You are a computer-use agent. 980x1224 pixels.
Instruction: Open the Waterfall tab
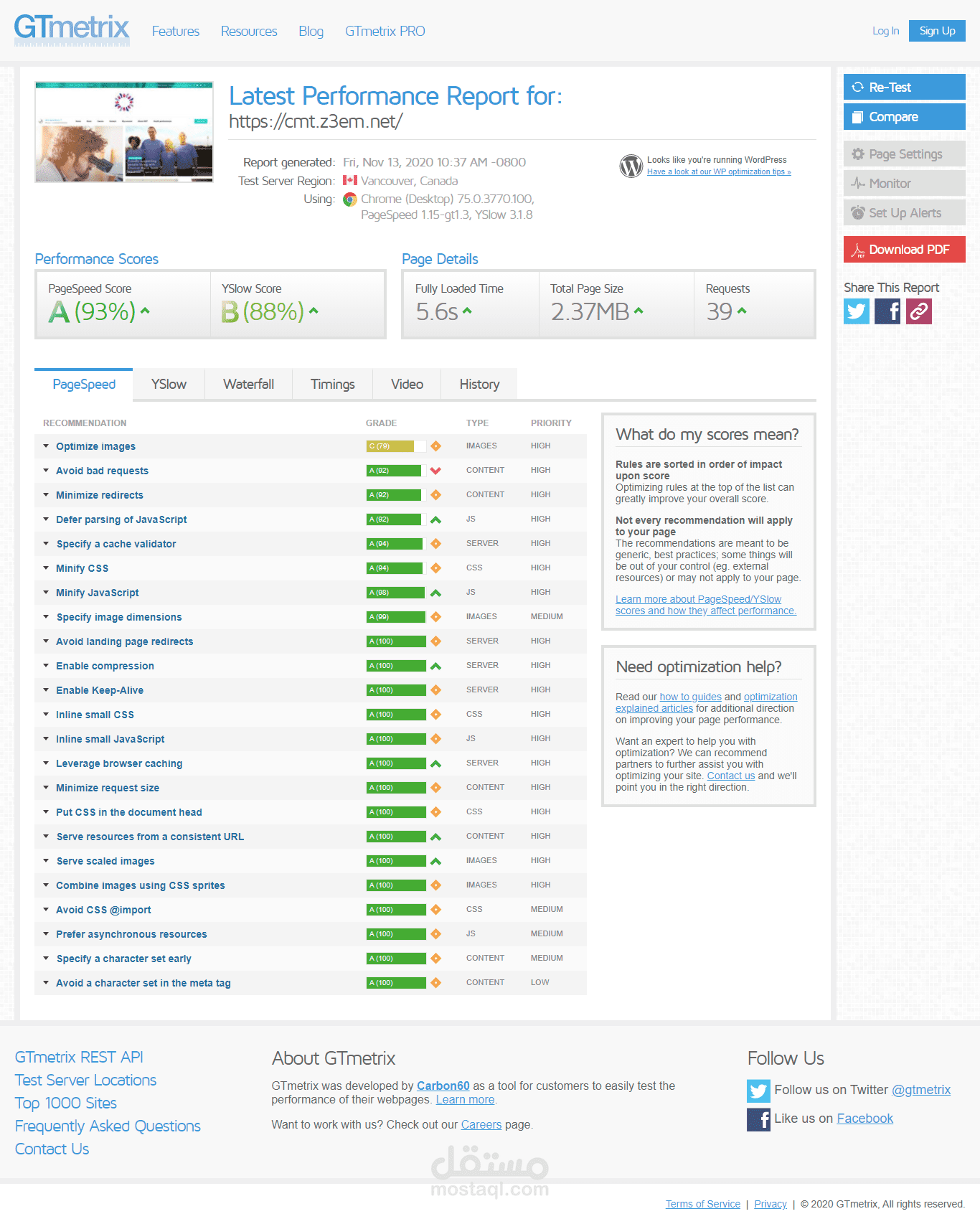coord(249,385)
